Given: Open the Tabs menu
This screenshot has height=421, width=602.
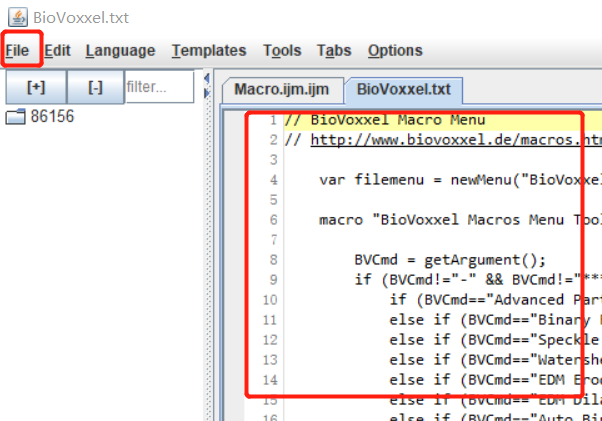Looking at the screenshot, I should tap(334, 51).
